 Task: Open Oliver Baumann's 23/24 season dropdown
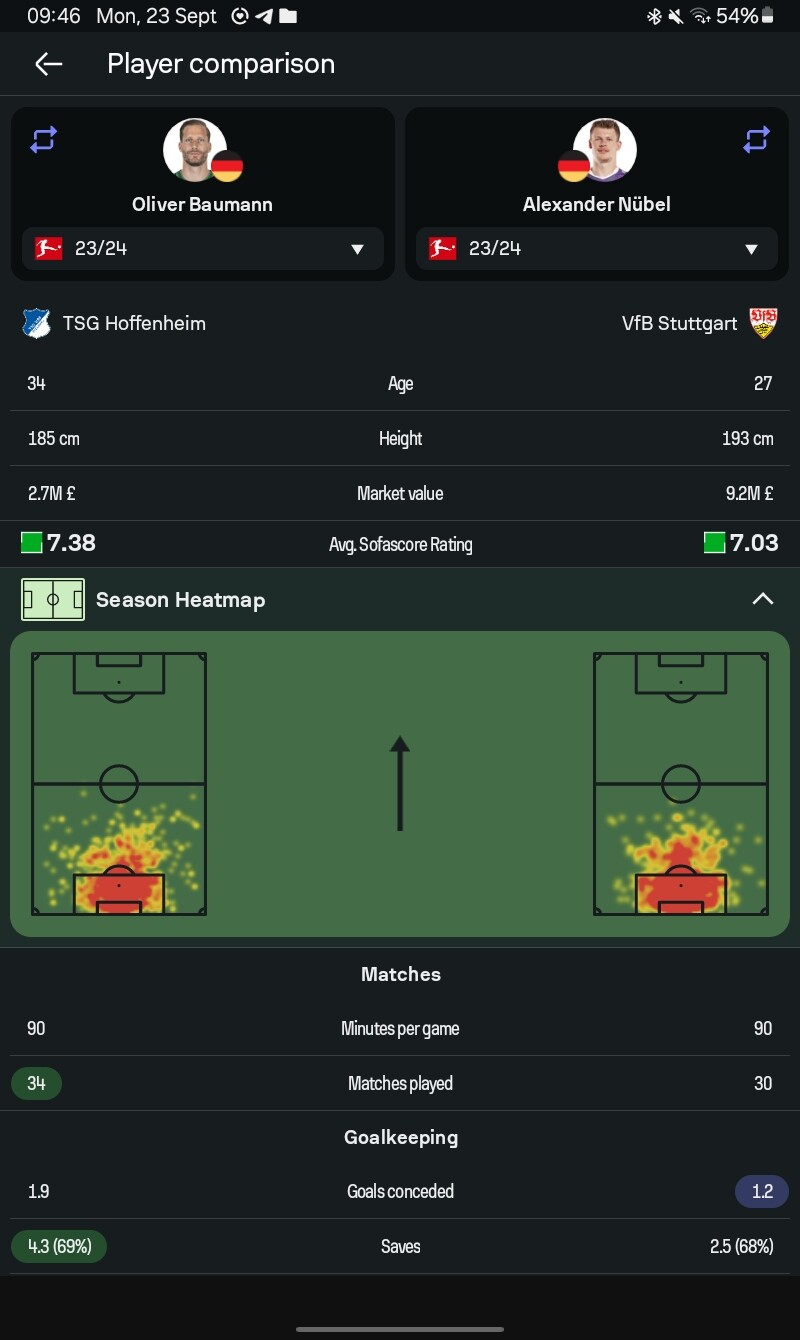click(x=203, y=248)
